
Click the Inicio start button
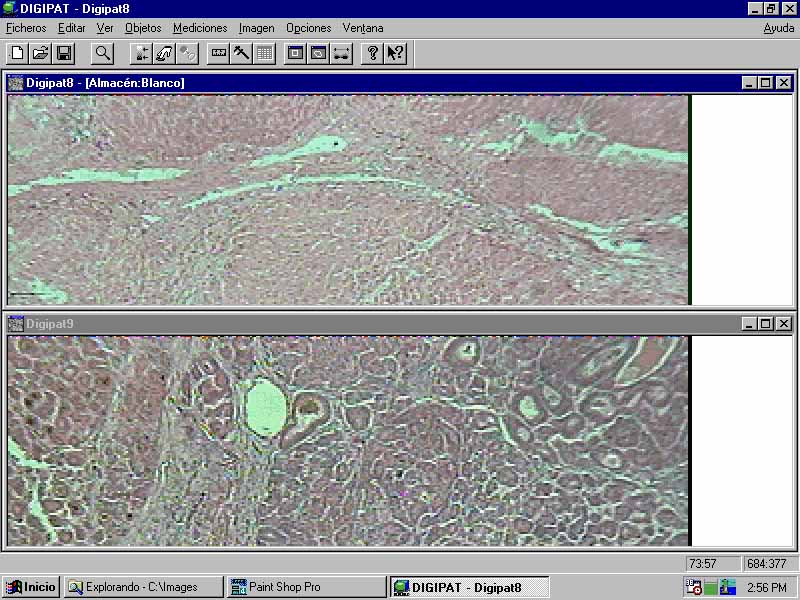pyautogui.click(x=31, y=587)
